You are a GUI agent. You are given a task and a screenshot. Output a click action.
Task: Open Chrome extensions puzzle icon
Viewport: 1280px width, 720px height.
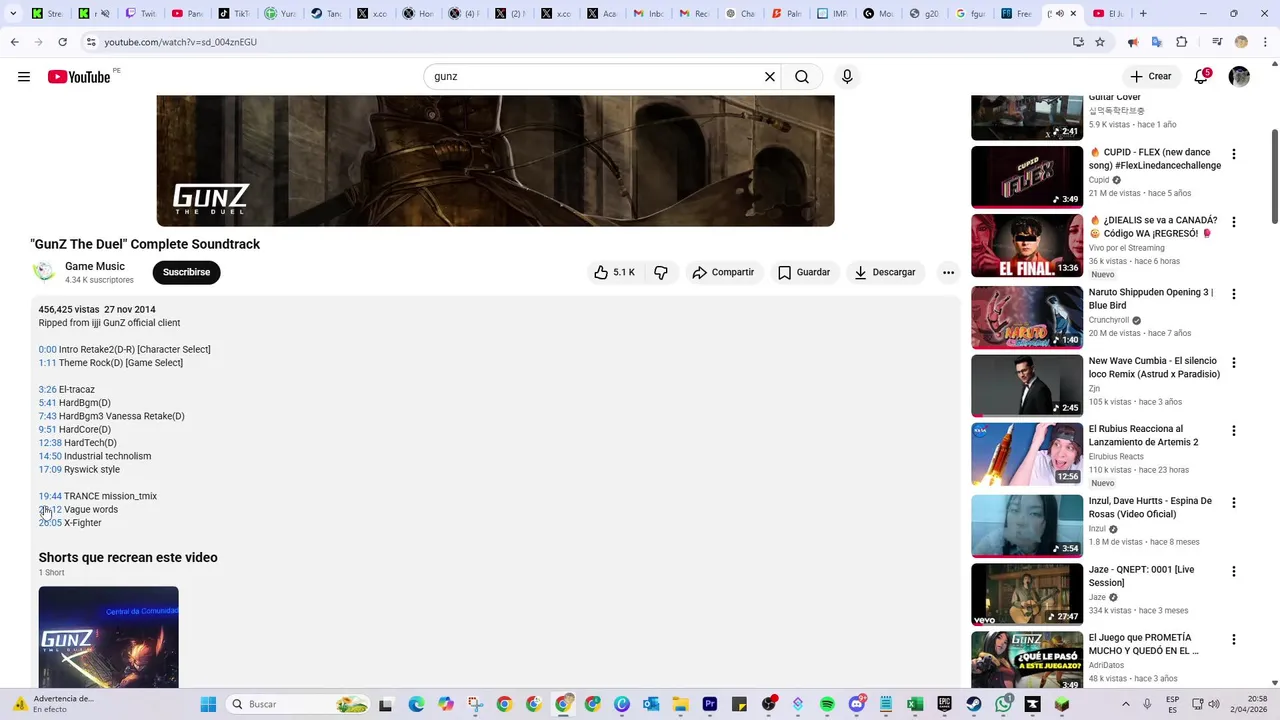click(x=1181, y=42)
